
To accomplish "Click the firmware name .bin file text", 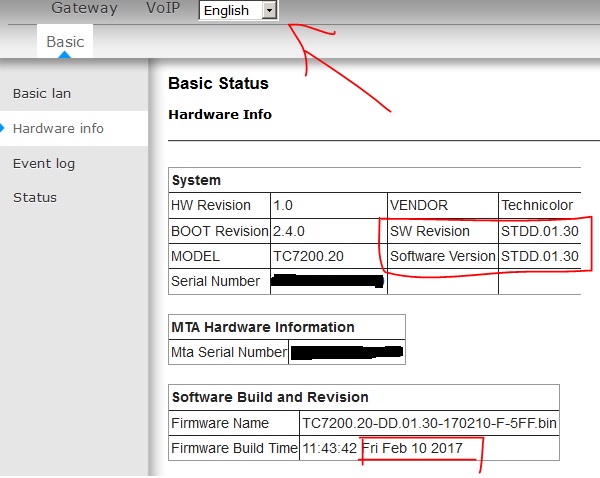I will pos(429,423).
